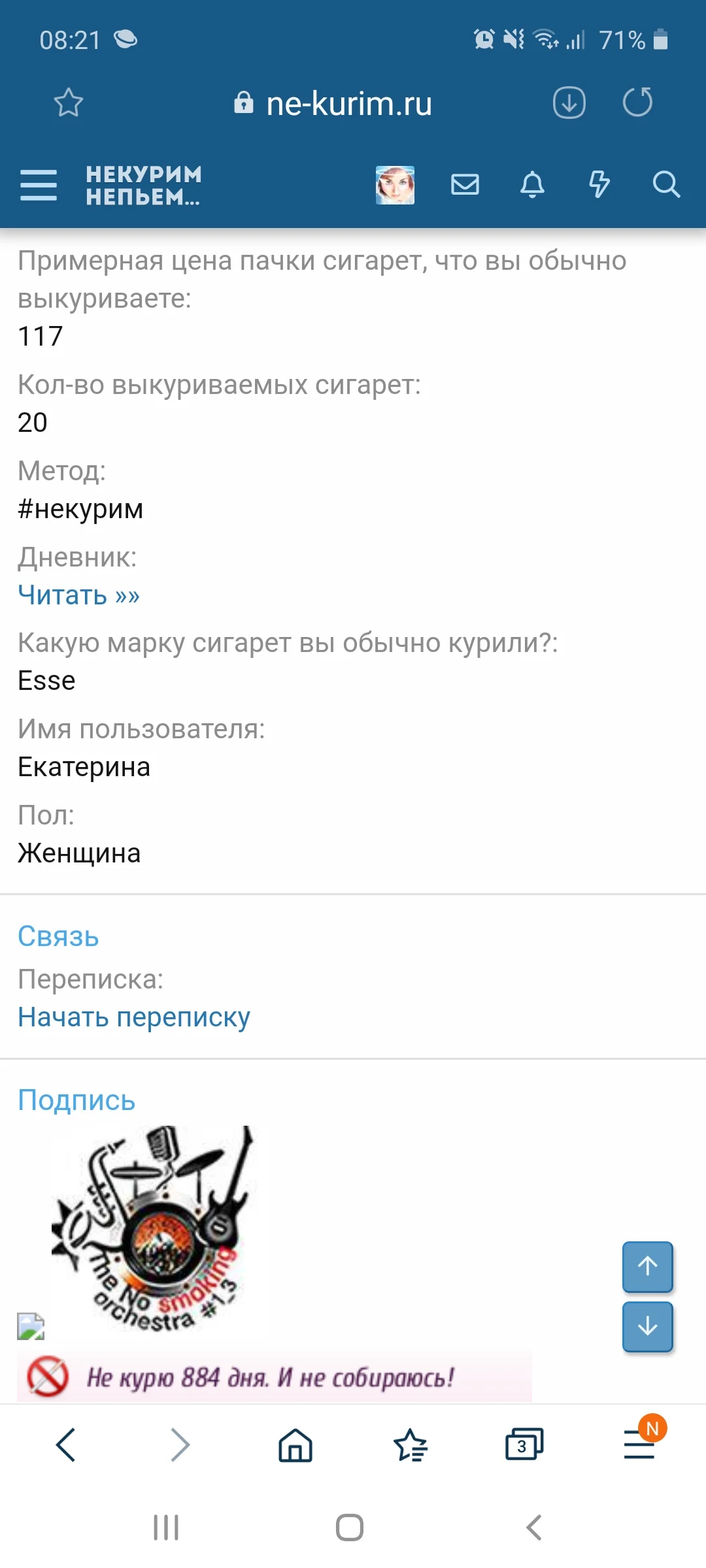Screen dimensions: 706x1568
Task: Open the site search magnifier
Action: pyautogui.click(x=667, y=185)
